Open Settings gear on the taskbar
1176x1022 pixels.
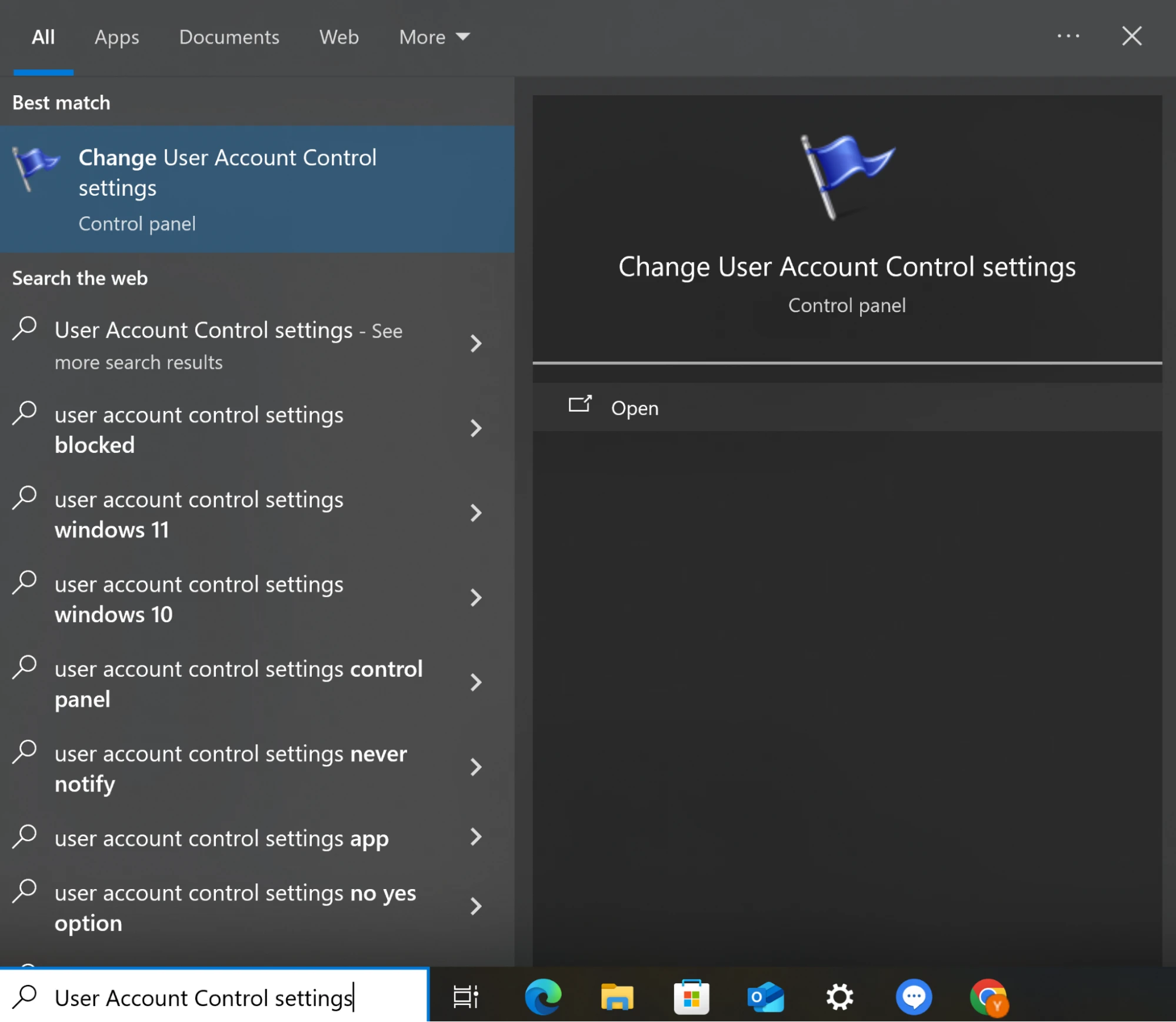click(x=839, y=998)
